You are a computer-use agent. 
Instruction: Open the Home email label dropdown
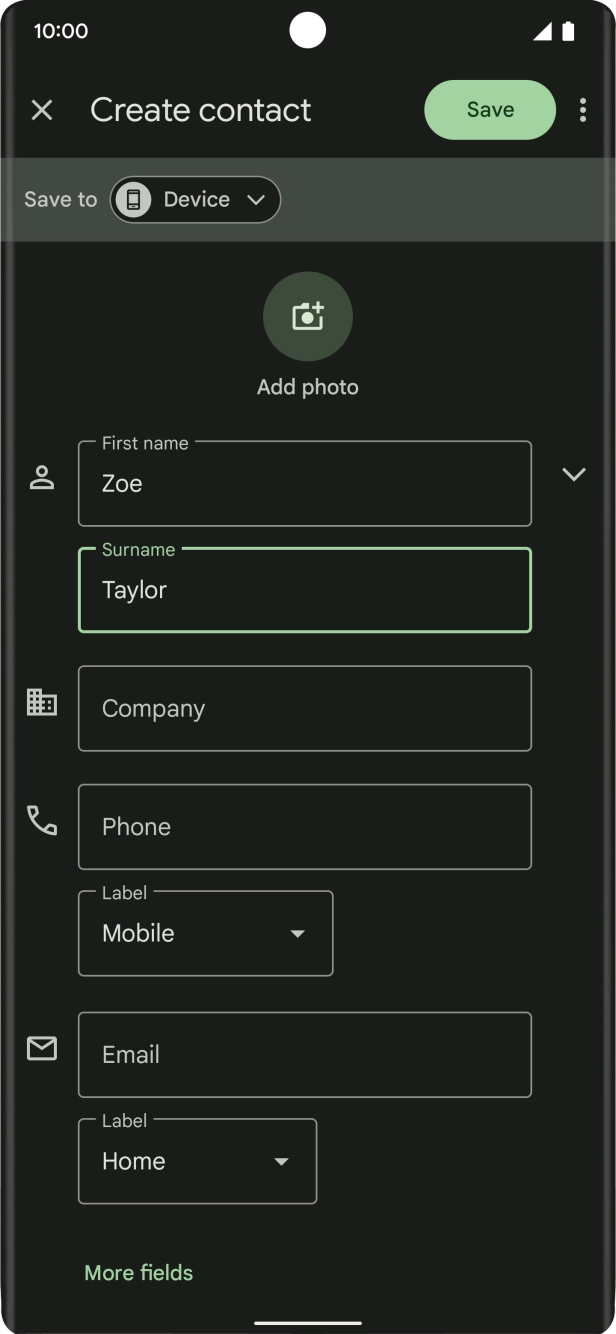(x=197, y=1161)
